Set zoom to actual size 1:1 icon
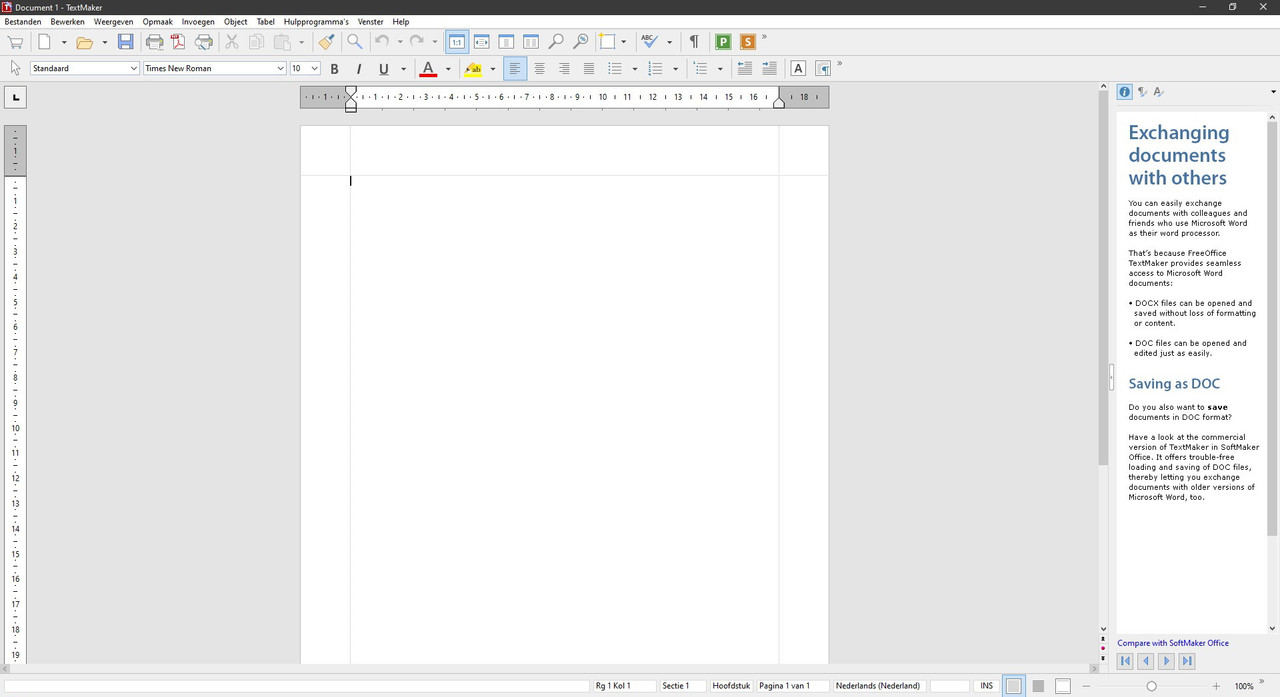Screen dimensions: 1280x697 tap(457, 42)
